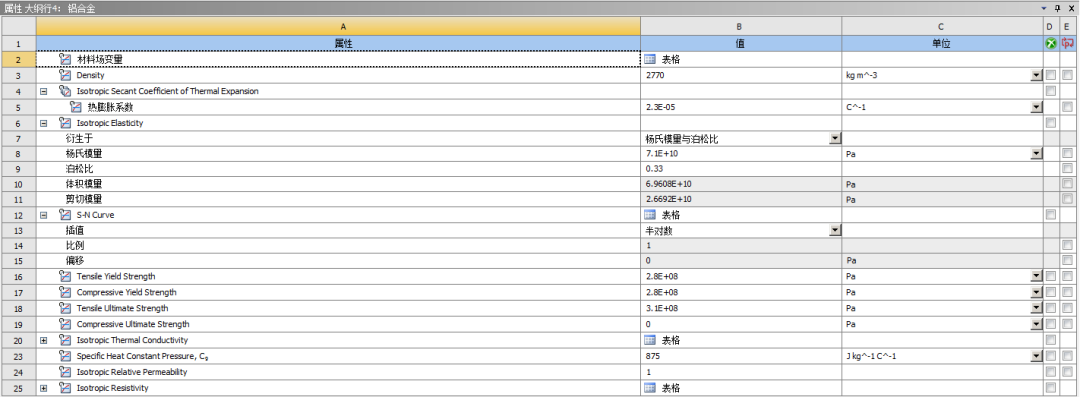Click the pin icon in the panel title bar
Viewport: 1080px width, 397px height.
[1058, 8]
